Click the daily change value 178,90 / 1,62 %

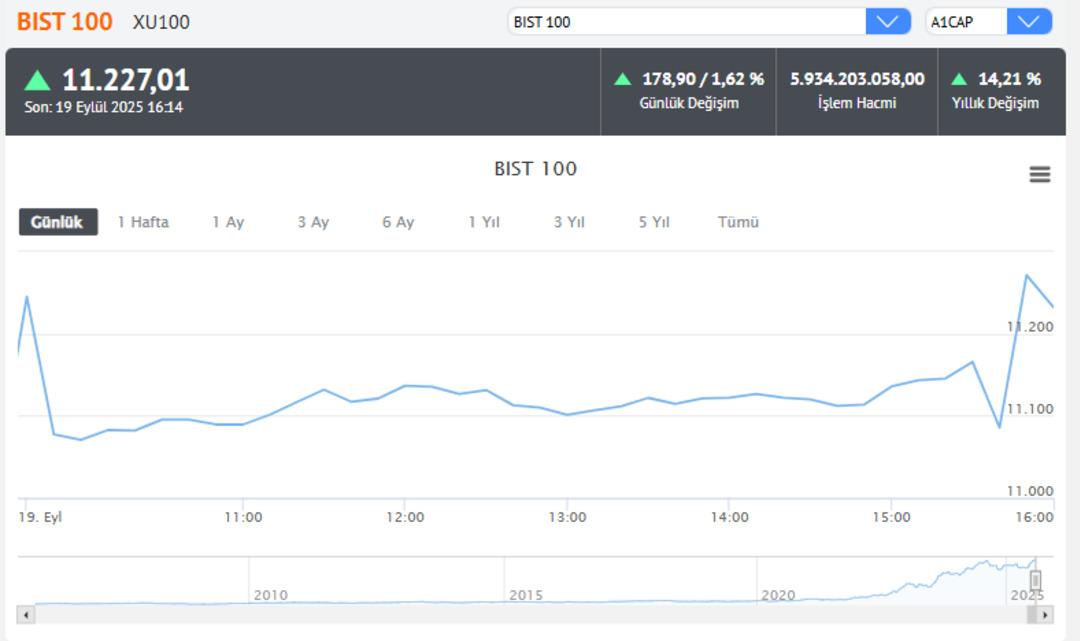[x=703, y=78]
